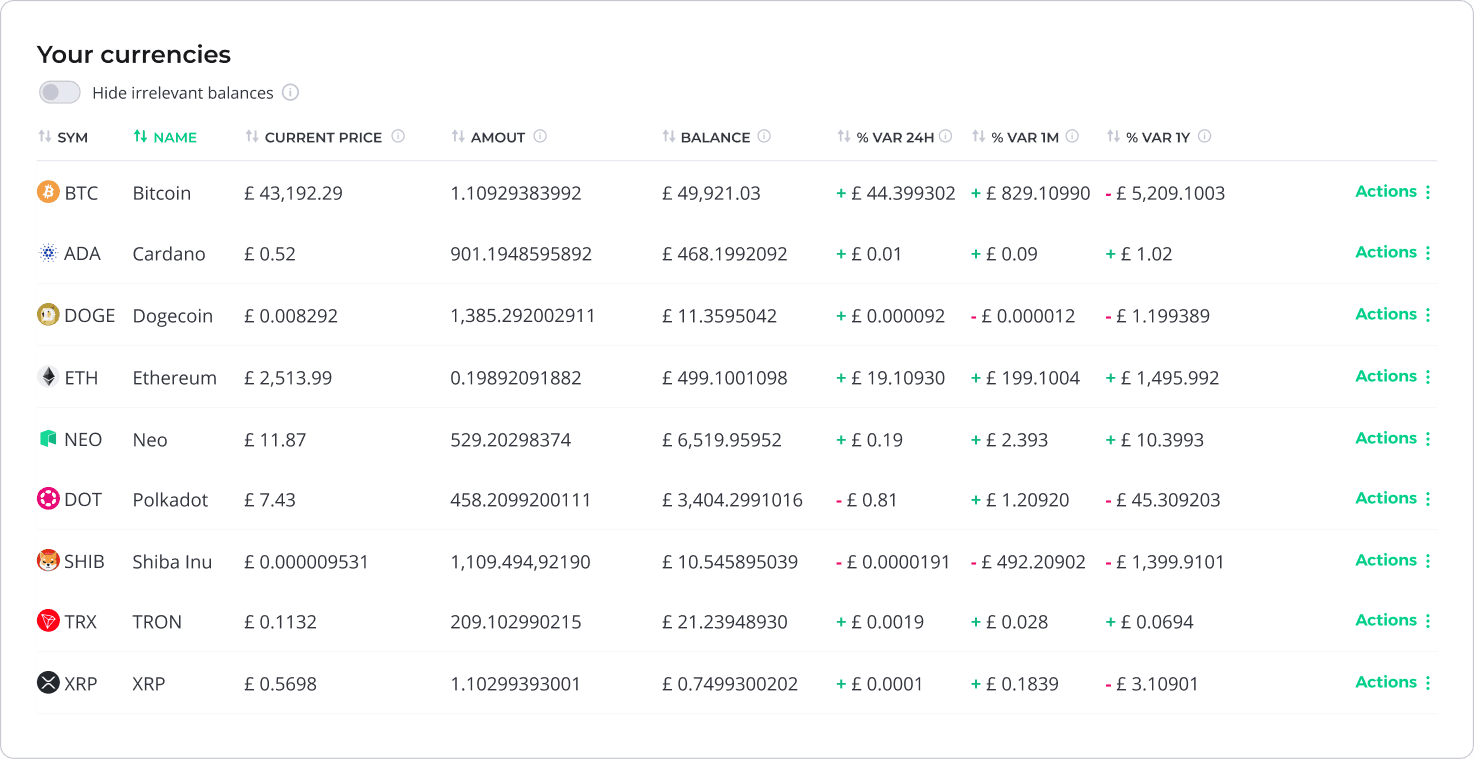This screenshot has width=1474, height=759.
Task: Click Actions for the Cardano row
Action: [x=1385, y=253]
